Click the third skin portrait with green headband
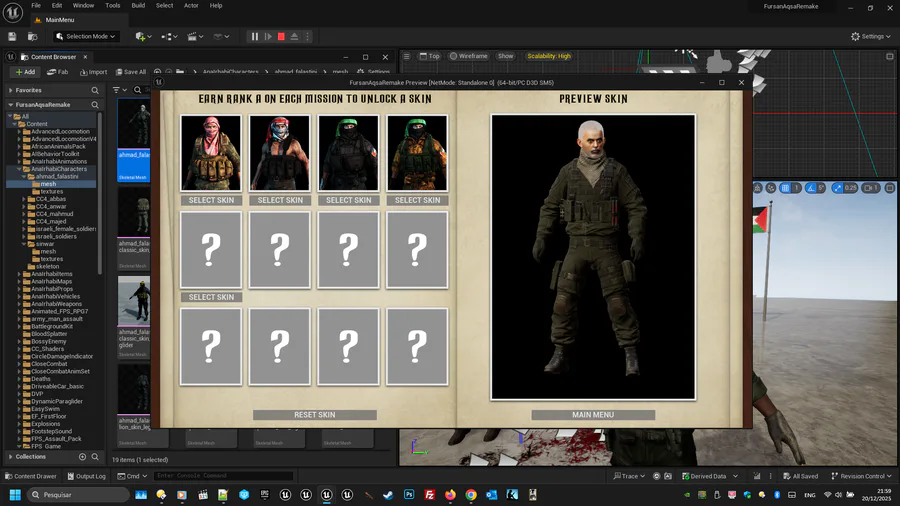This screenshot has width=900, height=506. [x=348, y=153]
